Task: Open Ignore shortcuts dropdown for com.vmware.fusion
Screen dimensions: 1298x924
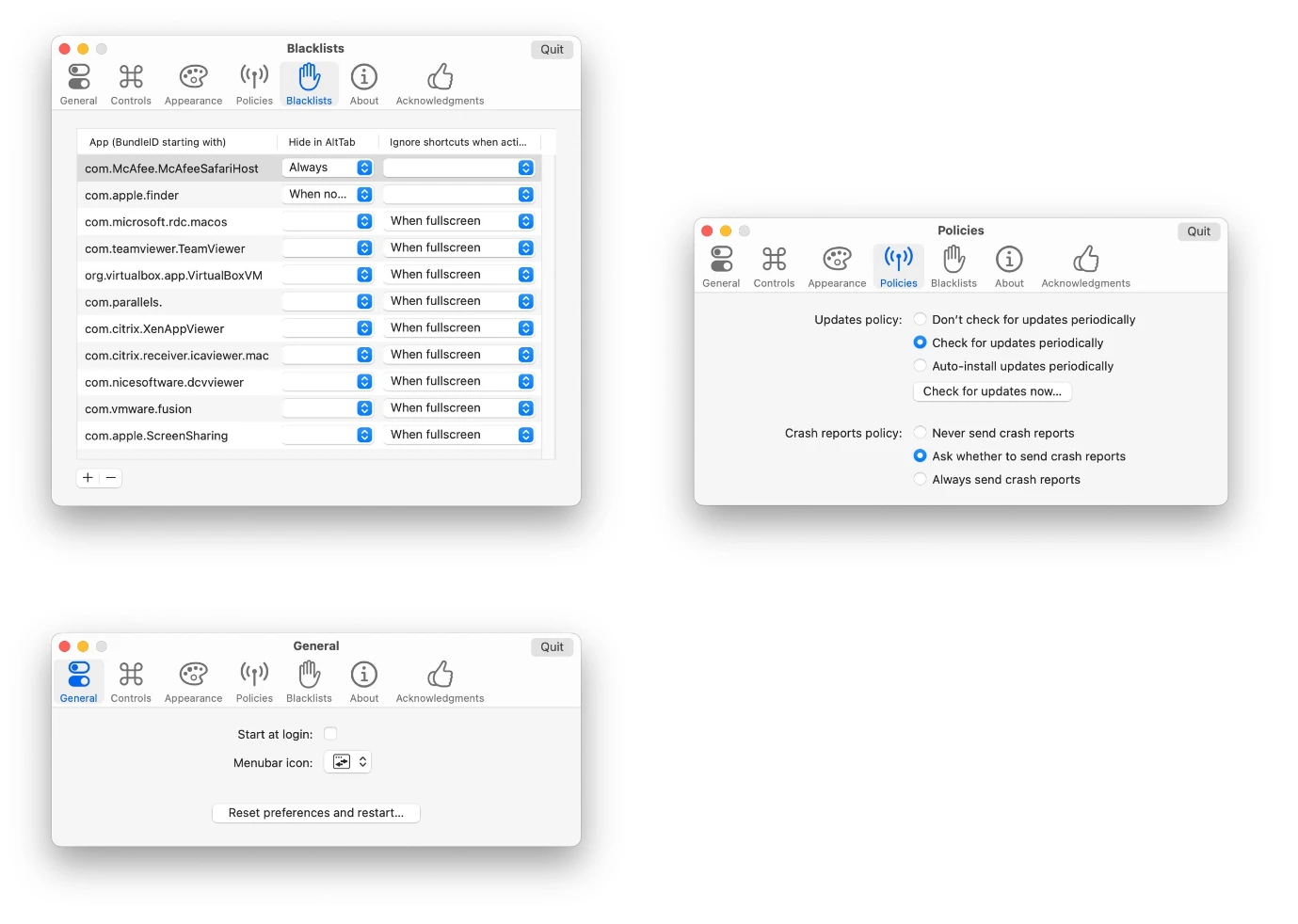Action: click(x=458, y=408)
